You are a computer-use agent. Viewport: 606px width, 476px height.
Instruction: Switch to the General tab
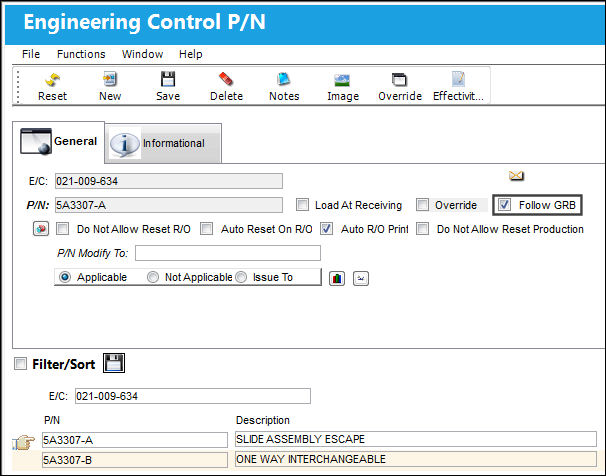click(x=58, y=142)
